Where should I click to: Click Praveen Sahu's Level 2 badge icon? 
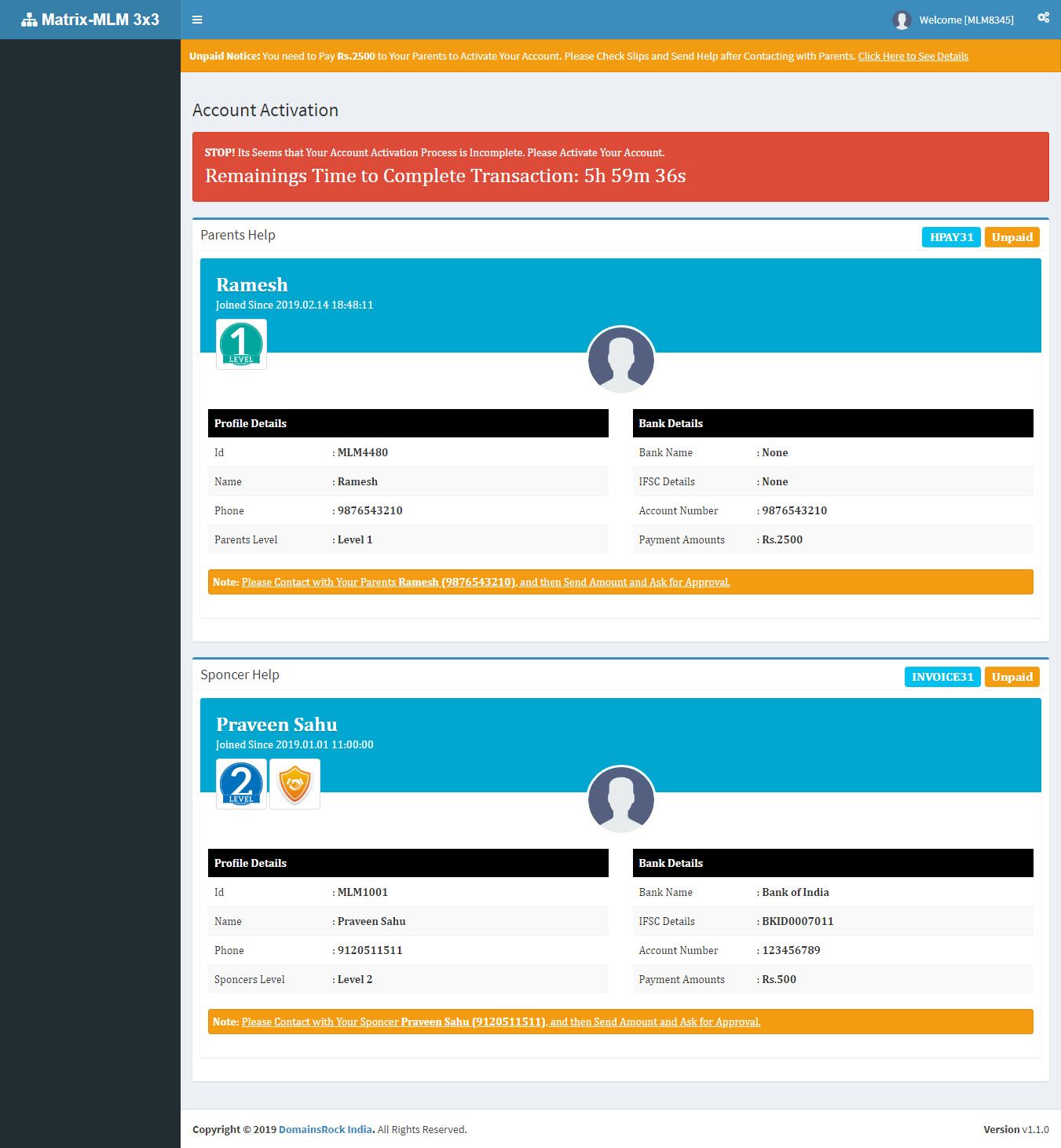[x=241, y=784]
